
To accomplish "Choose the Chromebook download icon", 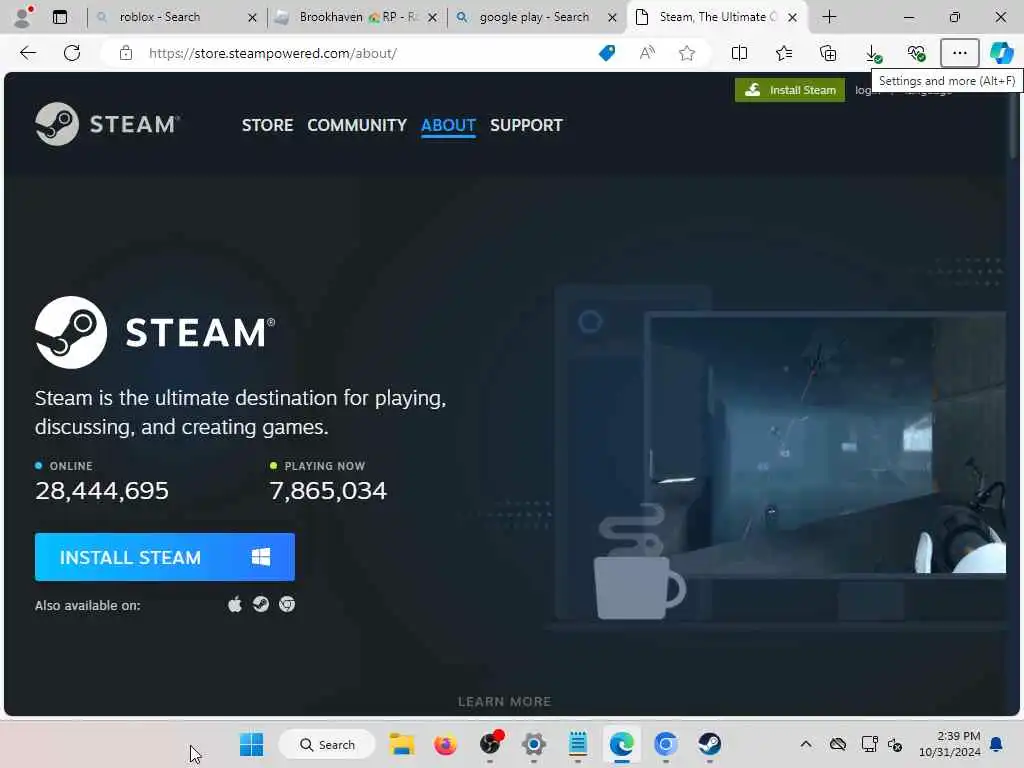I will coord(287,604).
